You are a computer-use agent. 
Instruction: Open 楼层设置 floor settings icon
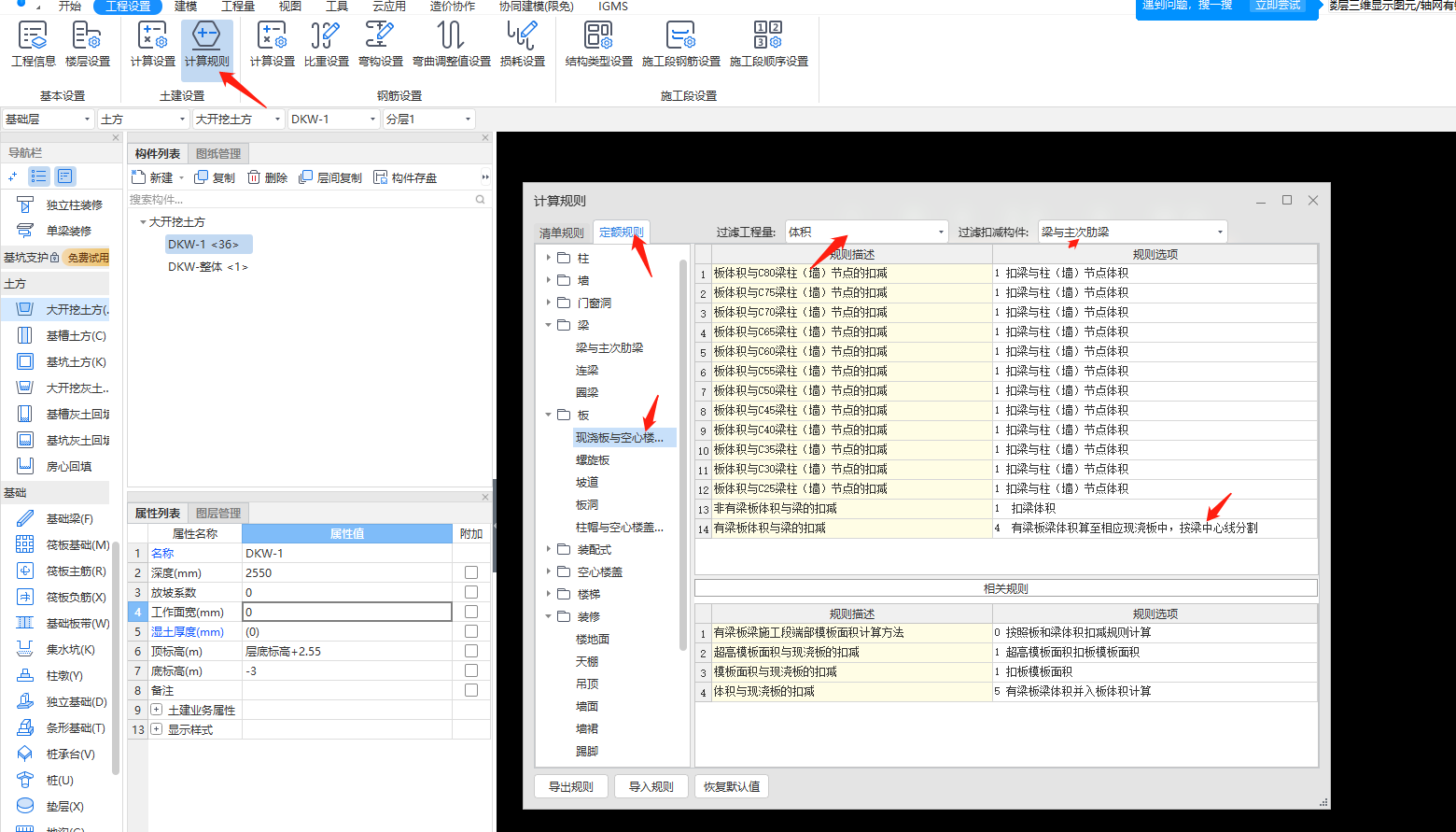[88, 44]
